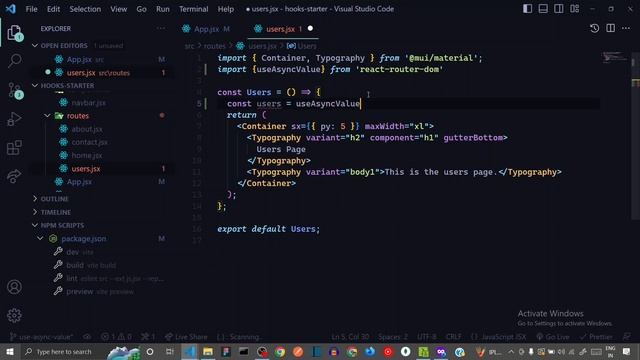
Task: Open the Extensions view
Action: click(x=14, y=147)
